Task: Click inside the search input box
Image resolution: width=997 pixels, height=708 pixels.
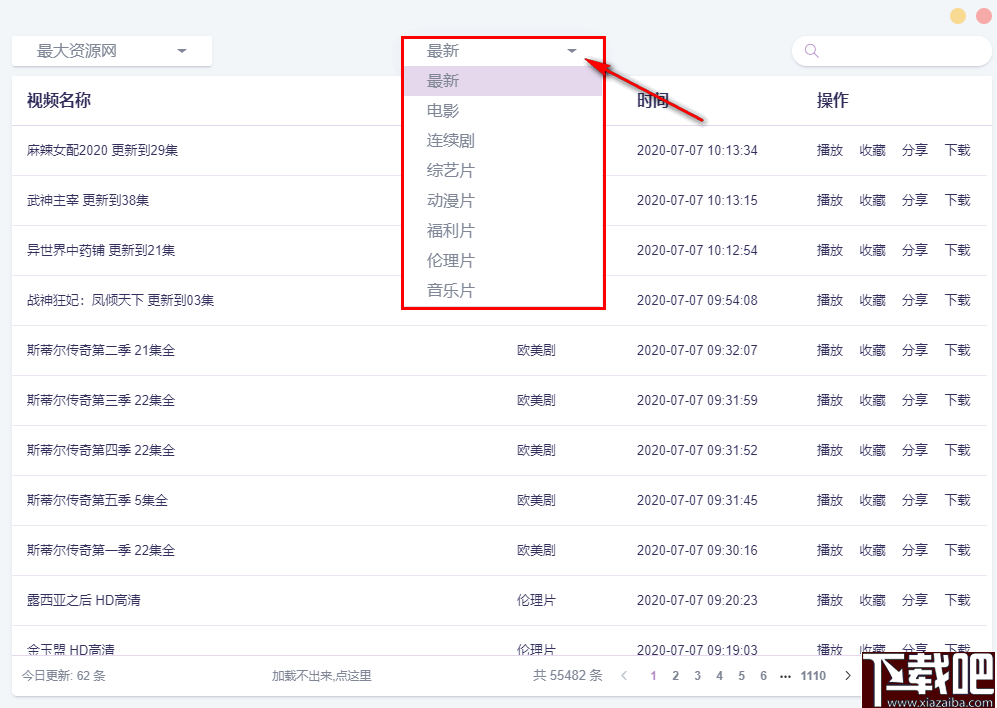Action: coord(890,50)
